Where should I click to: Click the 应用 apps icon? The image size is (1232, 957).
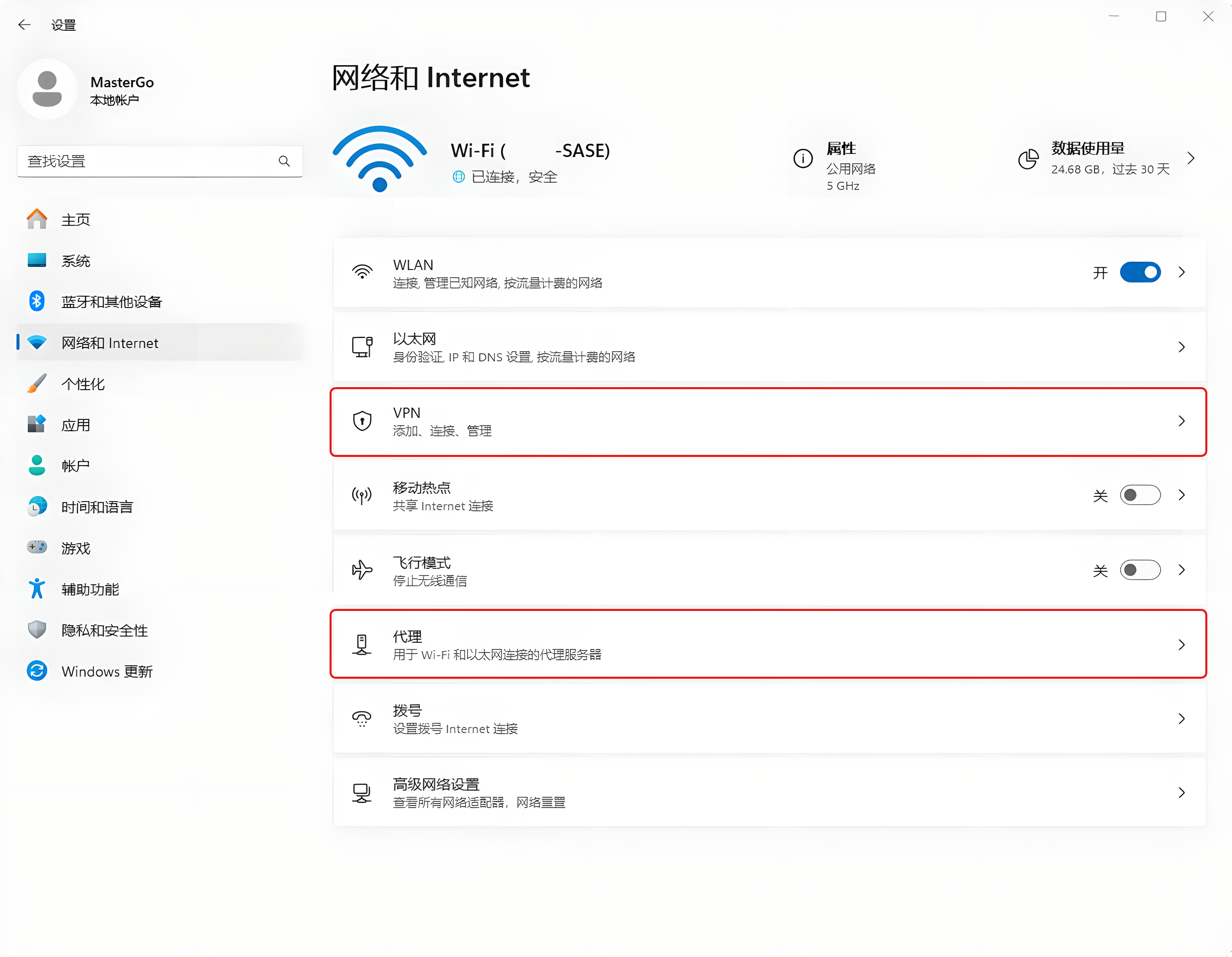37,424
